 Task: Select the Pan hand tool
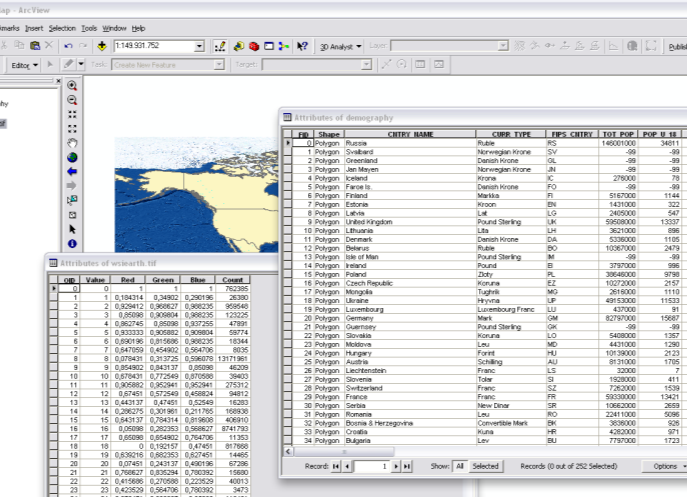pyautogui.click(x=72, y=143)
